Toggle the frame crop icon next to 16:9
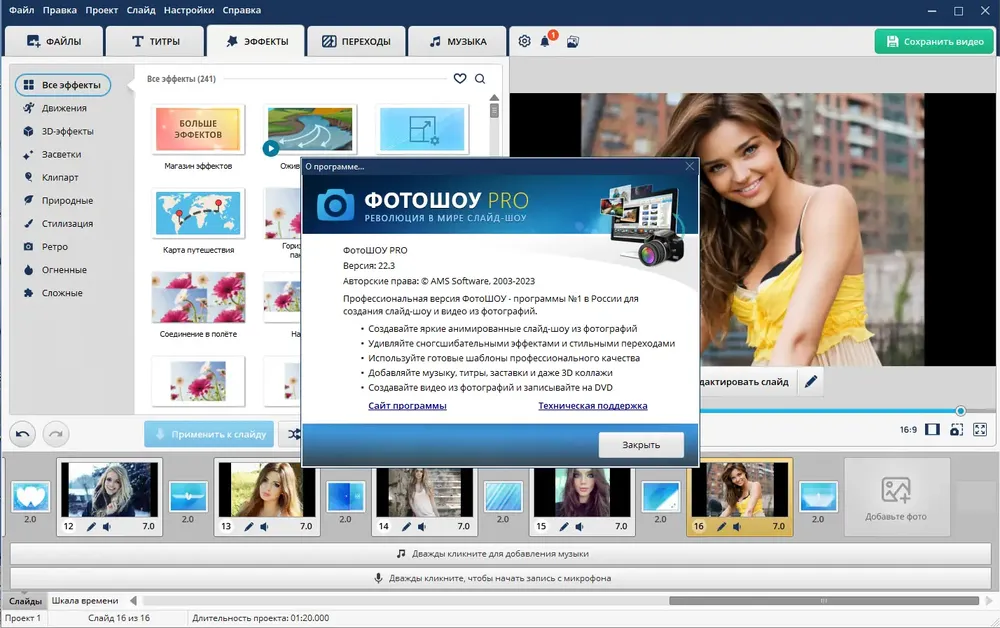The width and height of the screenshot is (1000, 628). [932, 429]
